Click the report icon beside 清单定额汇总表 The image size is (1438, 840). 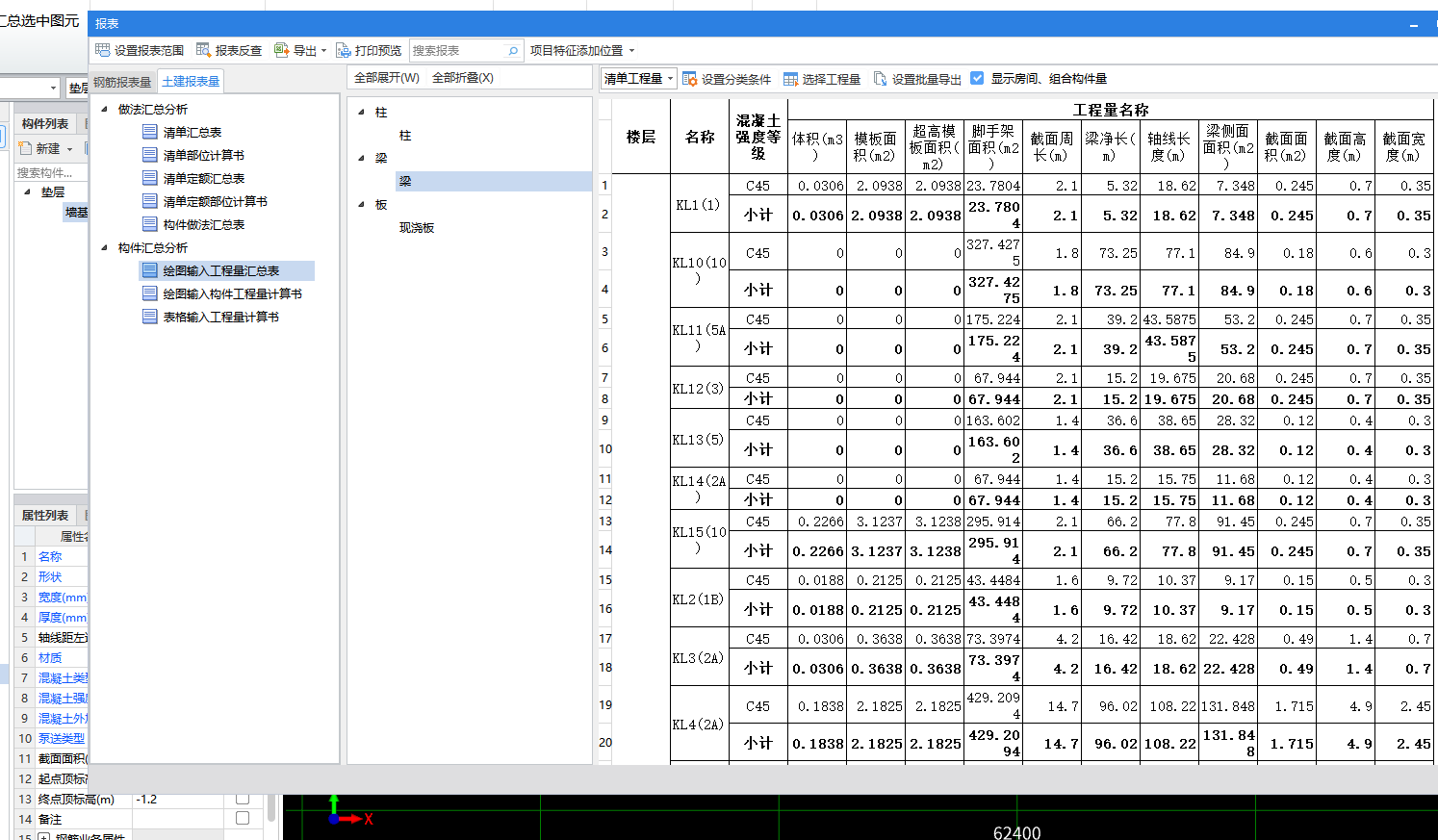pos(149,178)
